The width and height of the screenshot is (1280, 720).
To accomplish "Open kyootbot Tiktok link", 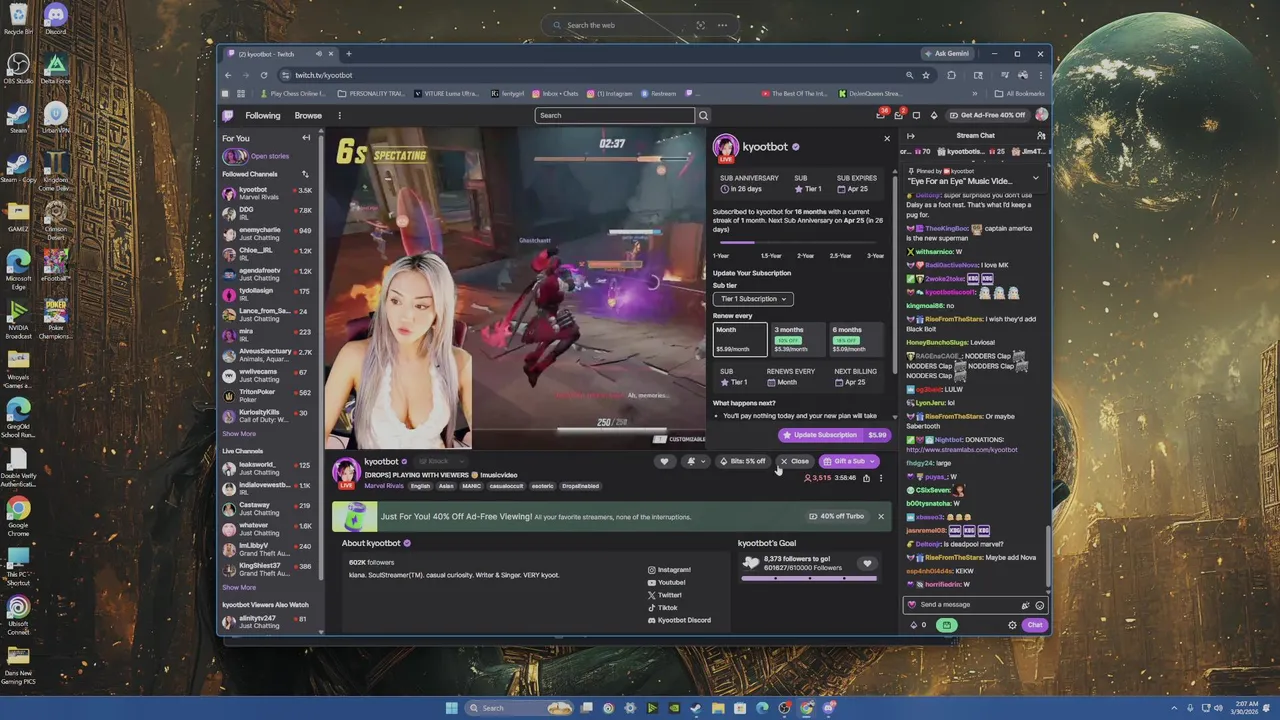I will [x=662, y=607].
